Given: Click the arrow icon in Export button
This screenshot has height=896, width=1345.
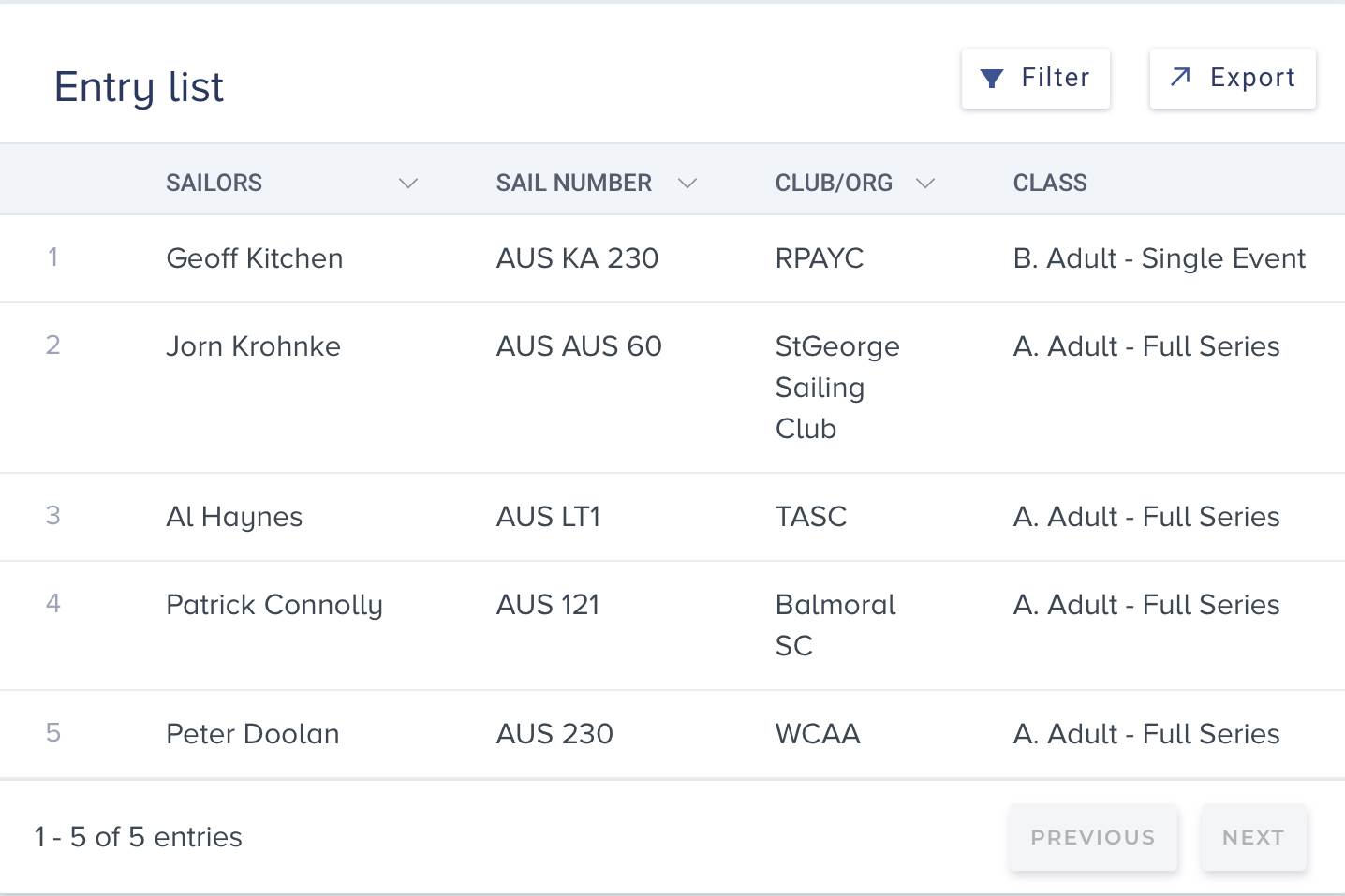Looking at the screenshot, I should [1181, 77].
